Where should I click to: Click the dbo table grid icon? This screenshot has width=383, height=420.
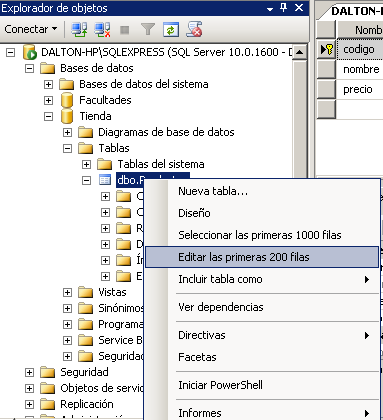coord(105,180)
